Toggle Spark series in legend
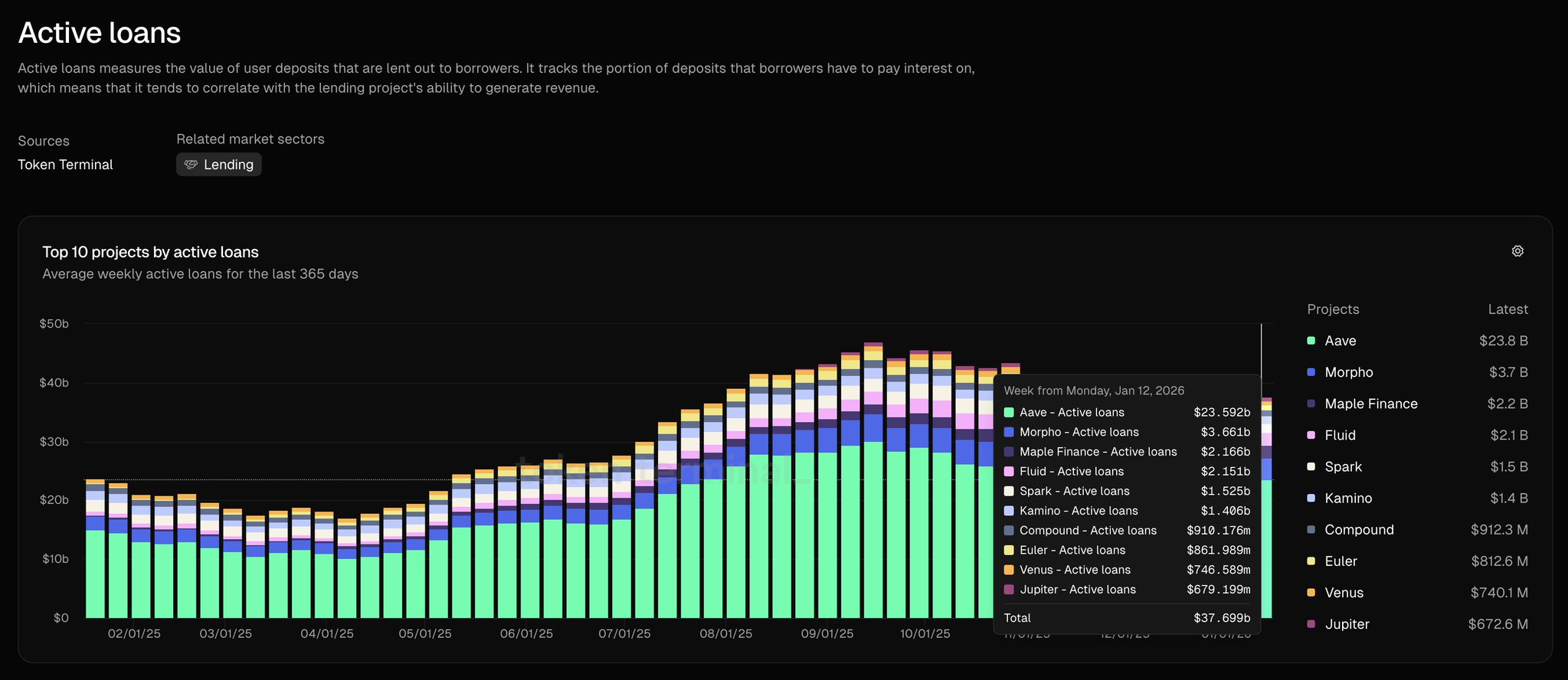 click(1343, 466)
